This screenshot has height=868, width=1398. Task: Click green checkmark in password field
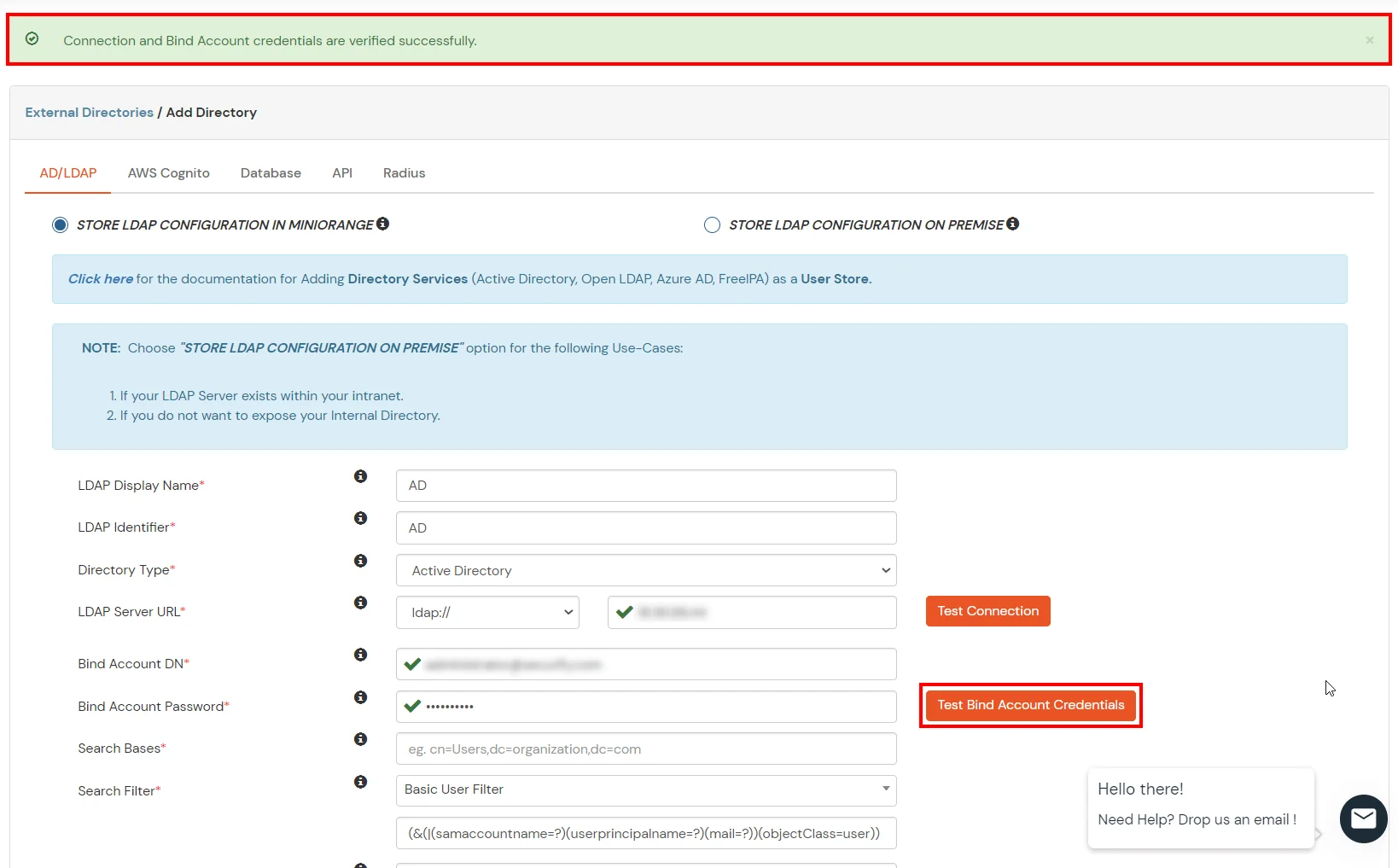pos(413,706)
